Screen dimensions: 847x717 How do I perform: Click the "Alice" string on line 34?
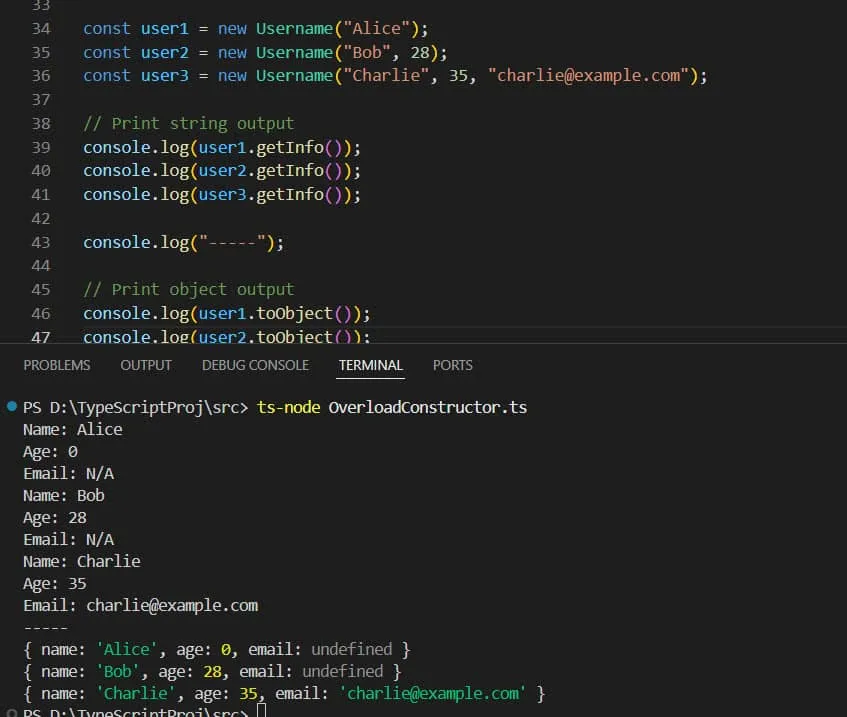pos(377,29)
